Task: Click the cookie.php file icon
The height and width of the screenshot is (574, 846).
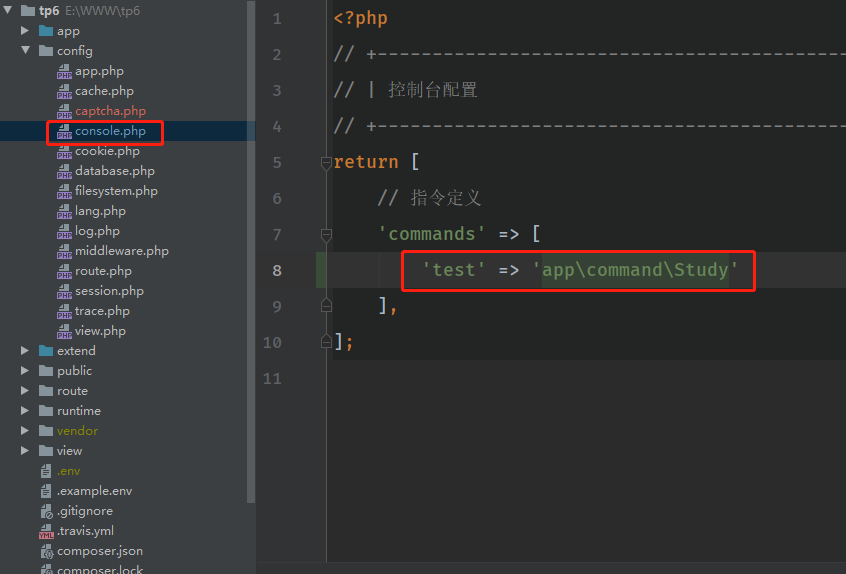Action: pos(64,151)
